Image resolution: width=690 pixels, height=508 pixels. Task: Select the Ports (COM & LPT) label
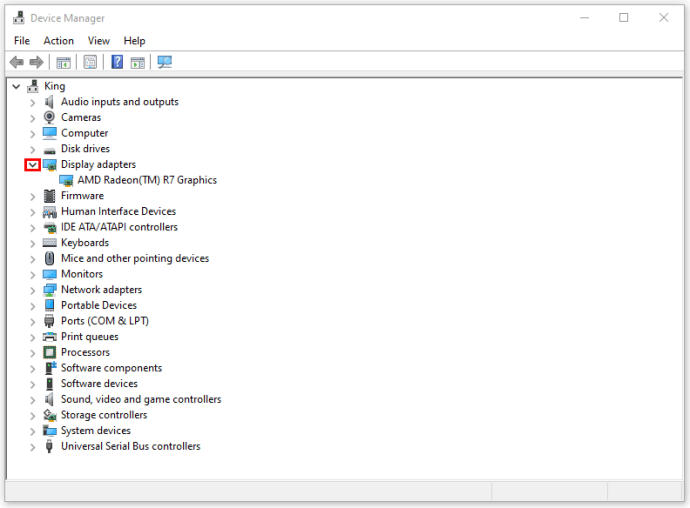pyautogui.click(x=105, y=321)
